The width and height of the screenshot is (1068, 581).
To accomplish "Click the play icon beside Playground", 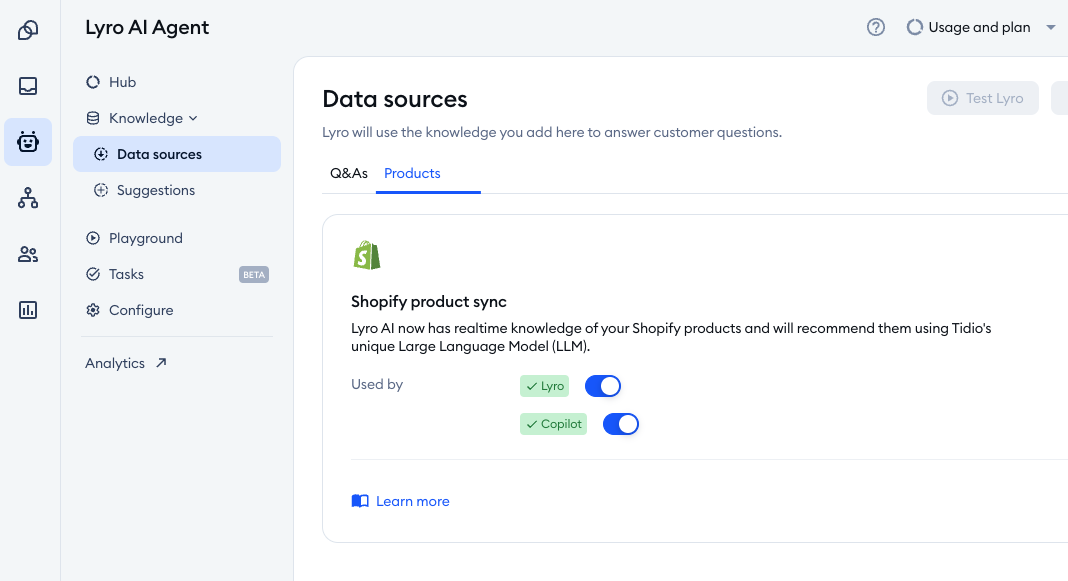I will 93,238.
